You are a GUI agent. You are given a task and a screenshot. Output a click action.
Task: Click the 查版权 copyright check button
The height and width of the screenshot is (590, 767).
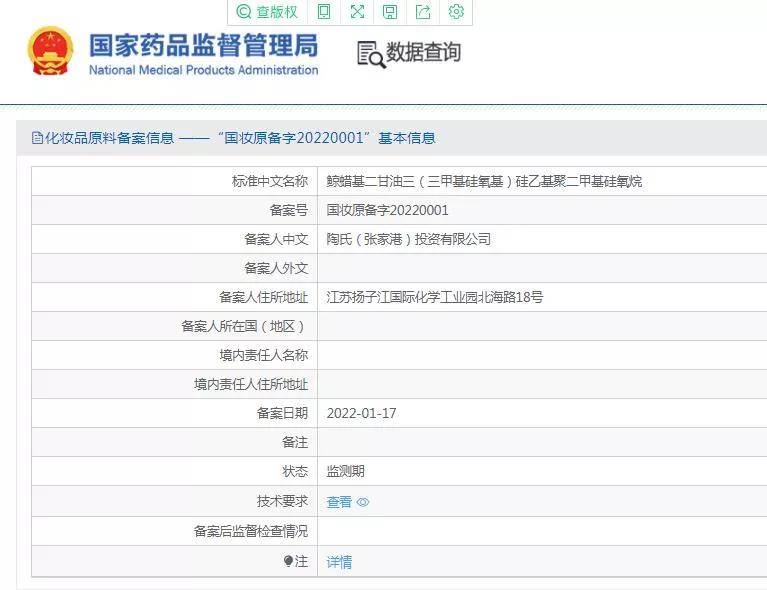[267, 12]
